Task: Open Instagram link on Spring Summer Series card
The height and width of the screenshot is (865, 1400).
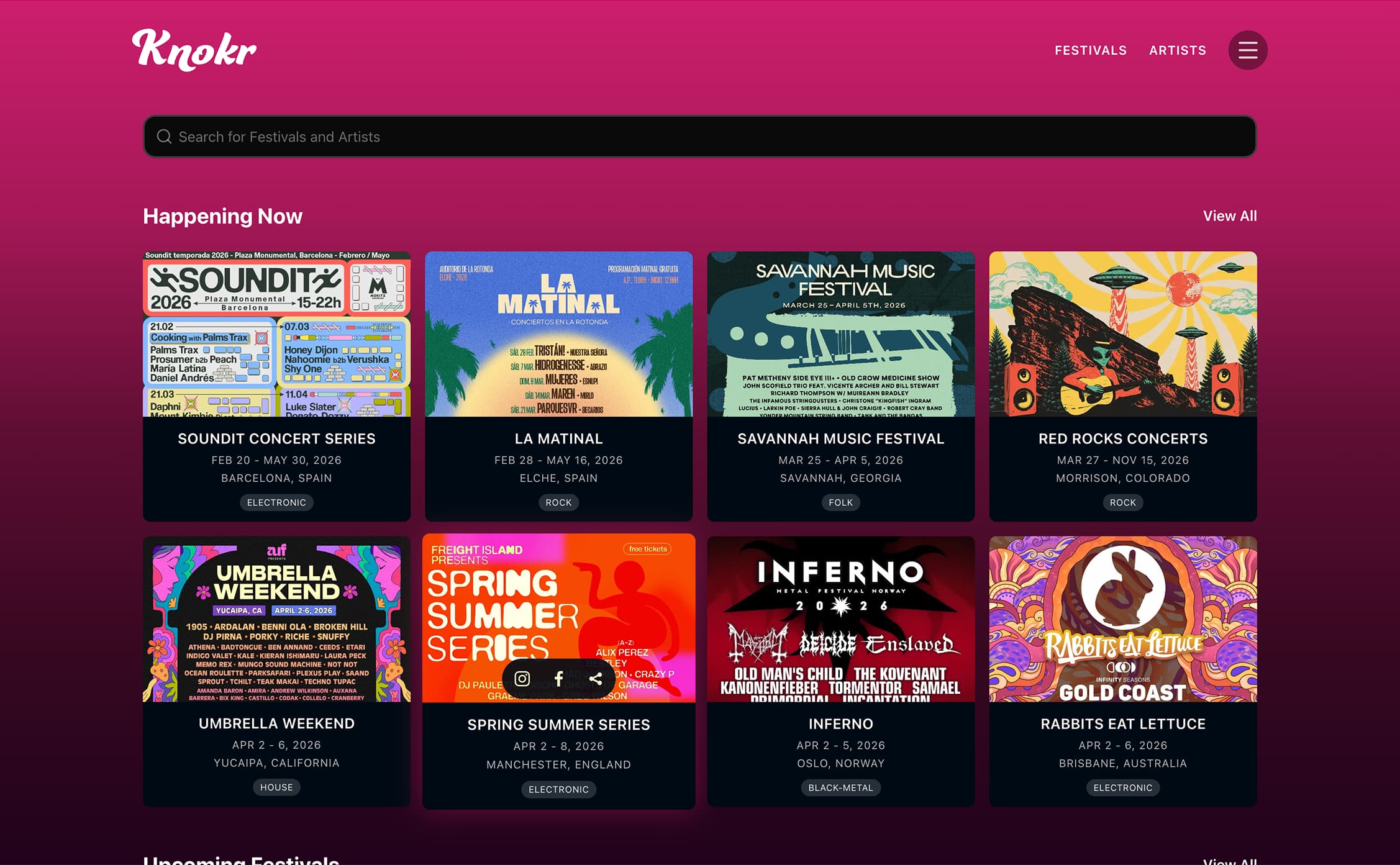Action: (x=522, y=679)
